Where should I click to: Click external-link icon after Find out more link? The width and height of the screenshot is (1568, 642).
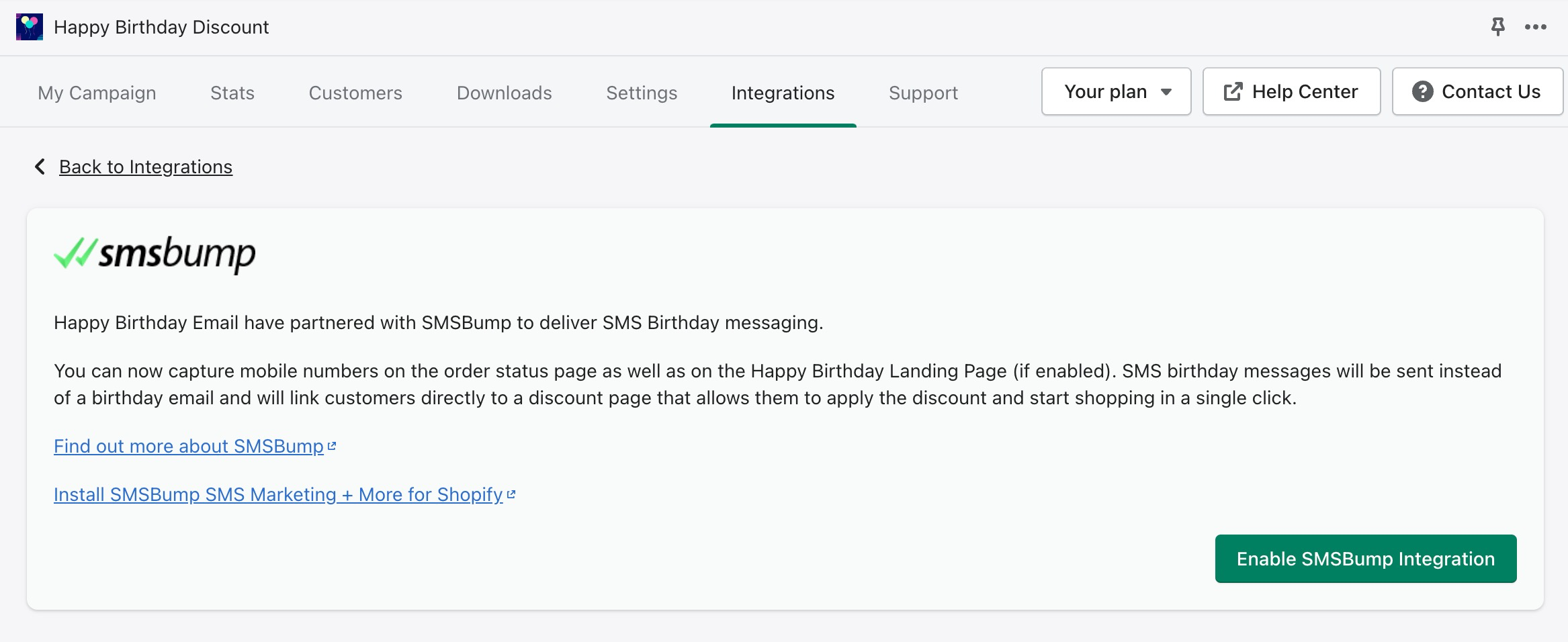[331, 446]
